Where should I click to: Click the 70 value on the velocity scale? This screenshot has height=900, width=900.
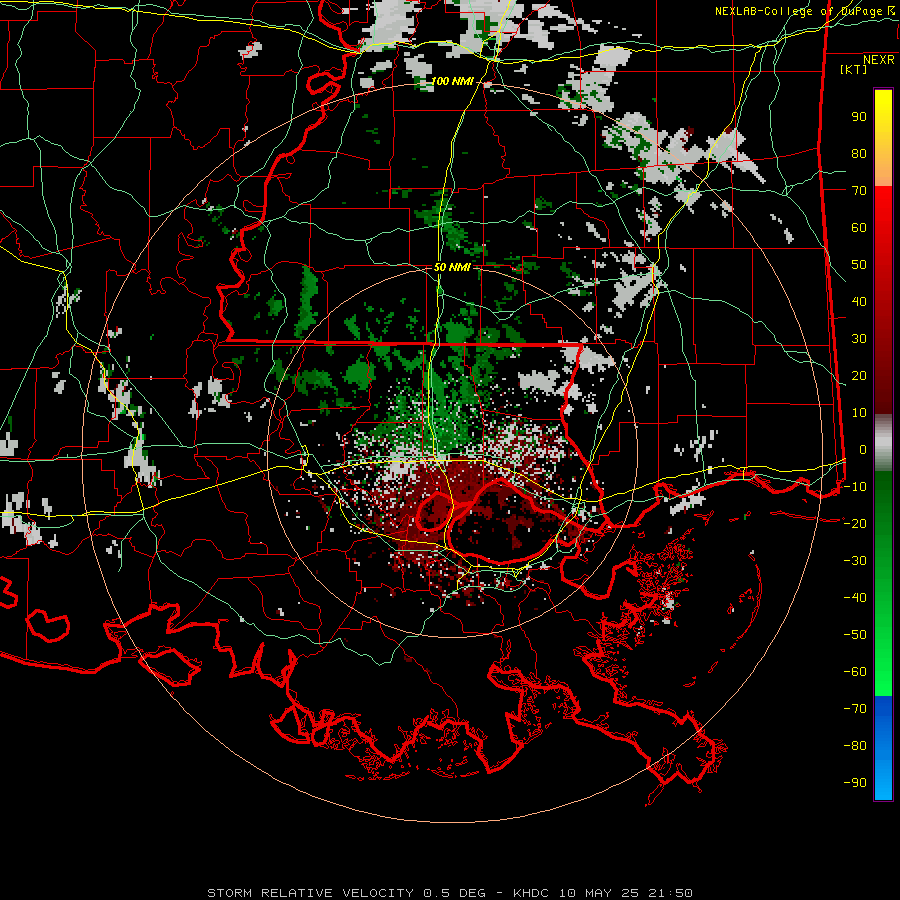[x=859, y=191]
